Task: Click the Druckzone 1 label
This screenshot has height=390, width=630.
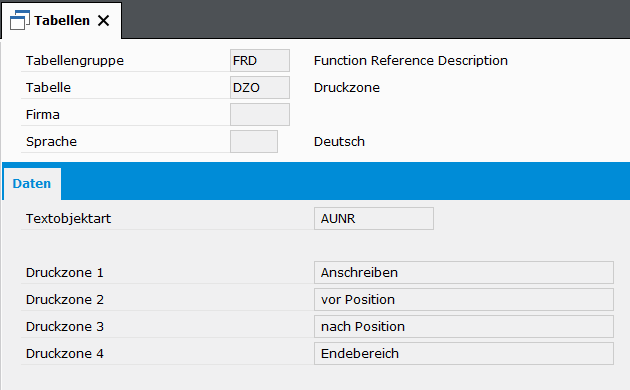Action: tap(65, 272)
